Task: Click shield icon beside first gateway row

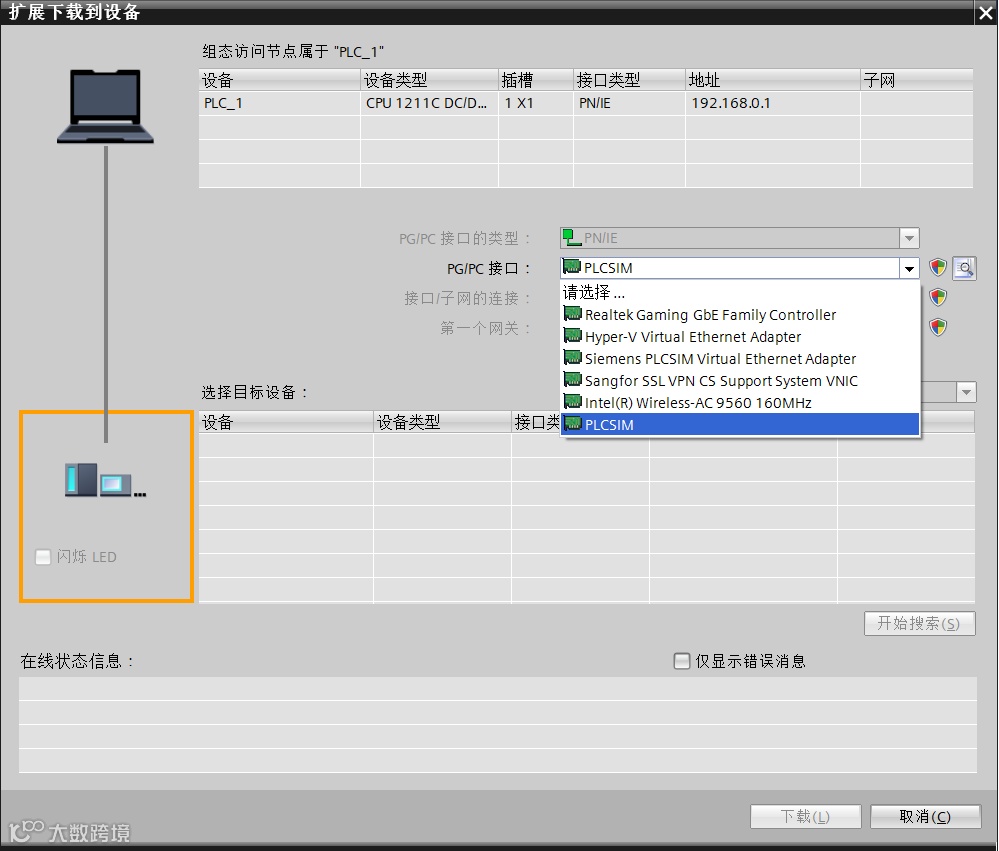Action: pos(938,327)
